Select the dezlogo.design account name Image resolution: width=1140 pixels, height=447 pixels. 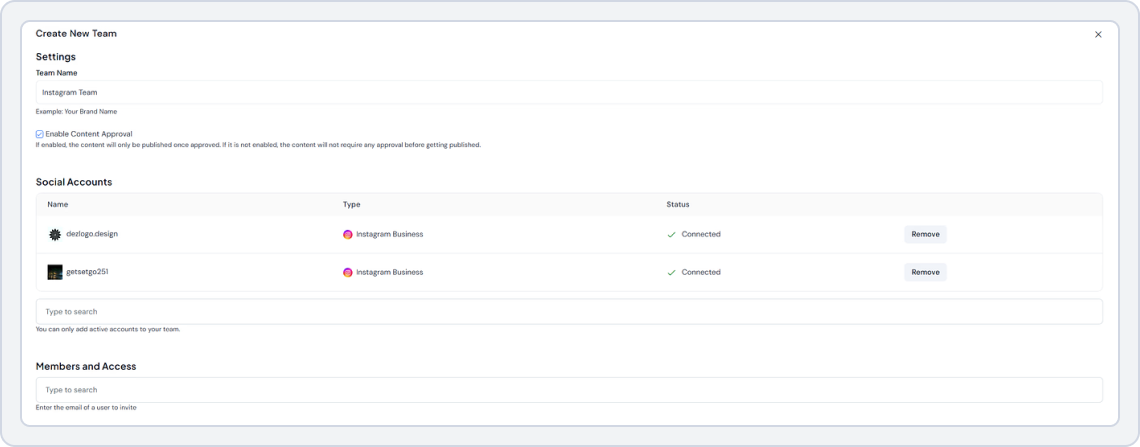click(92, 234)
